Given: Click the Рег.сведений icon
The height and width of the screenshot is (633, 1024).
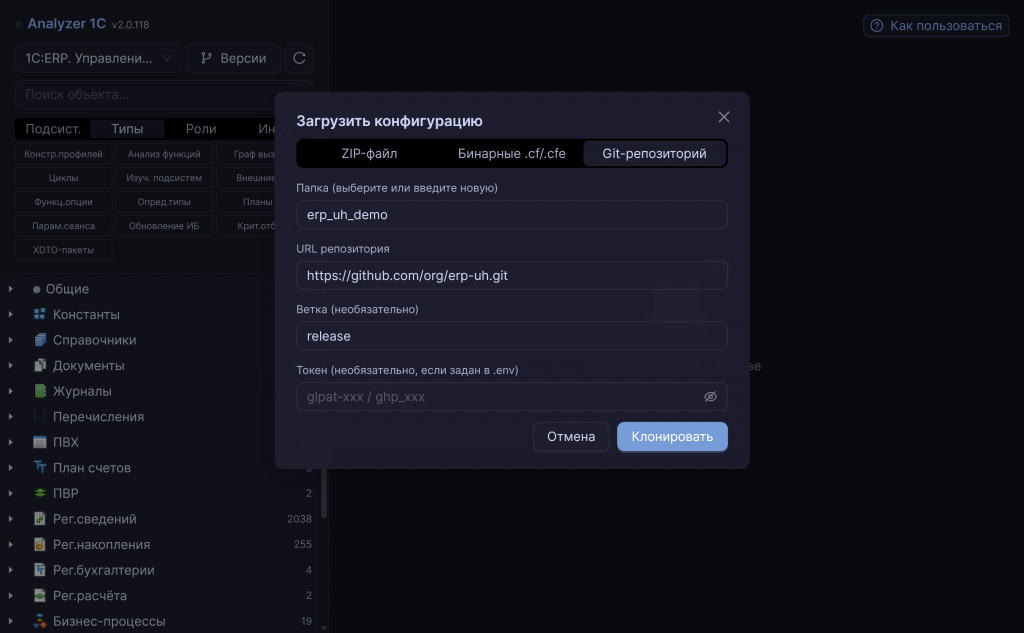Looking at the screenshot, I should (40, 519).
